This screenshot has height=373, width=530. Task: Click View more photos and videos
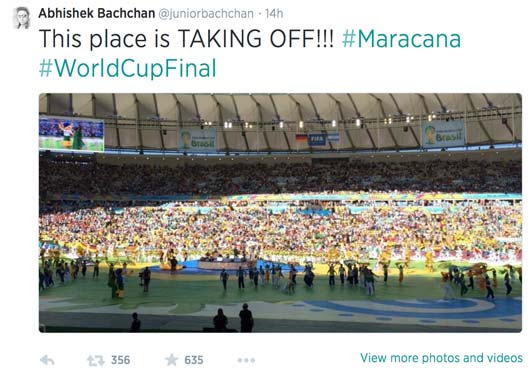pos(441,358)
